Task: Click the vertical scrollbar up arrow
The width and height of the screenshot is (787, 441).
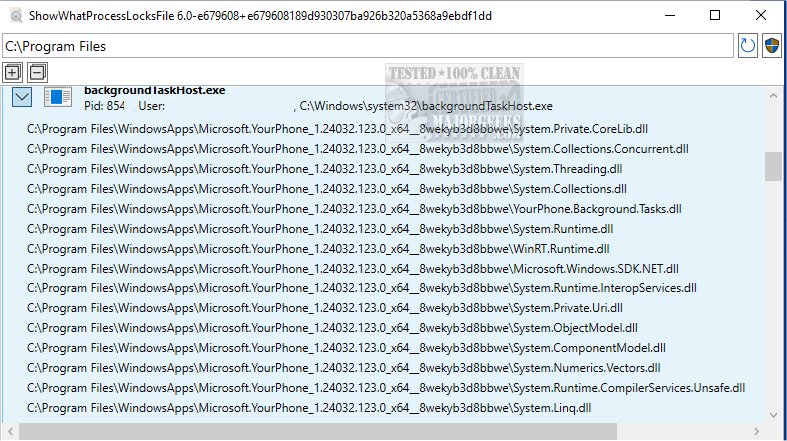Action: pyautogui.click(x=773, y=95)
